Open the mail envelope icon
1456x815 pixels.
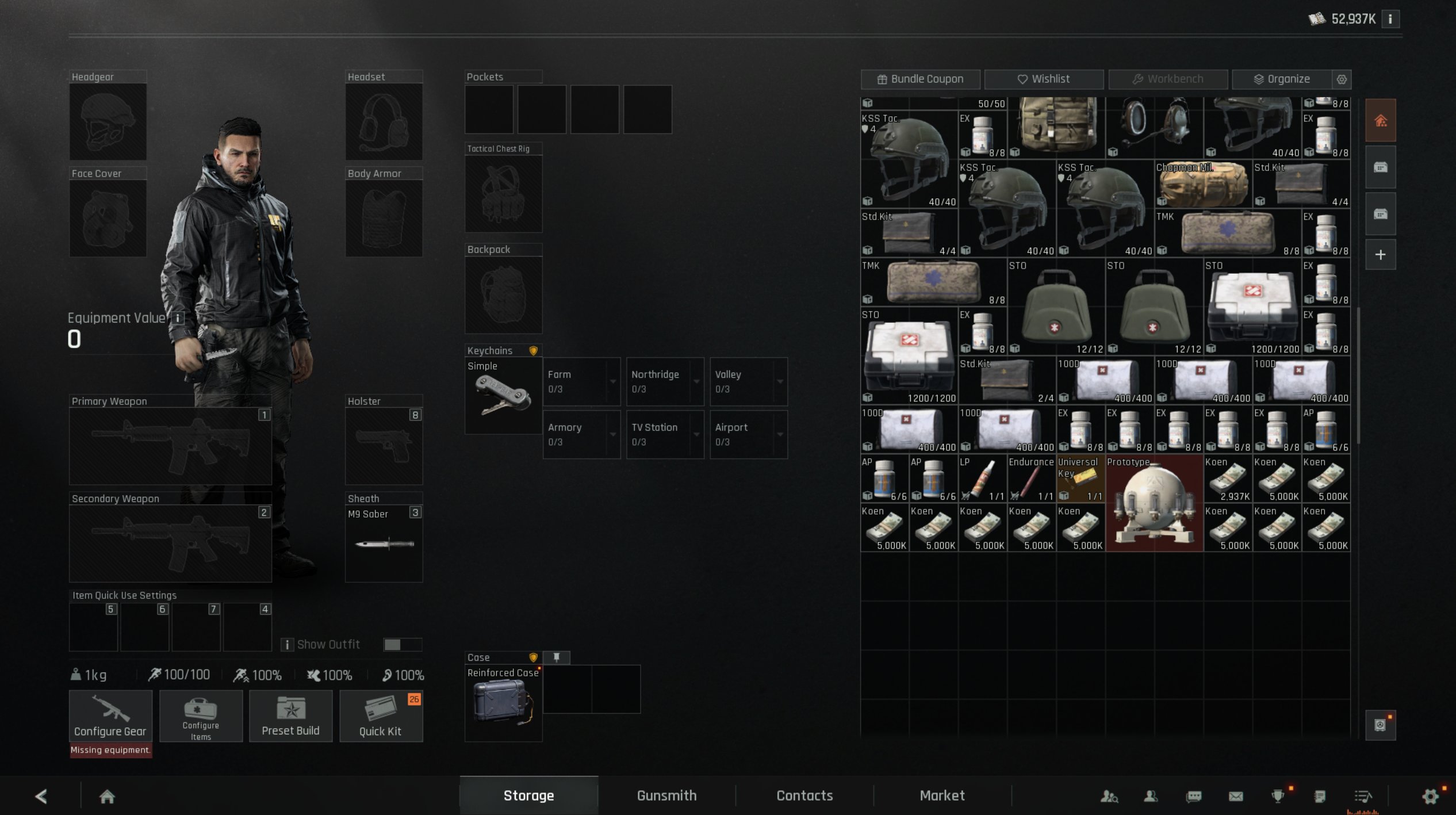[x=1236, y=796]
